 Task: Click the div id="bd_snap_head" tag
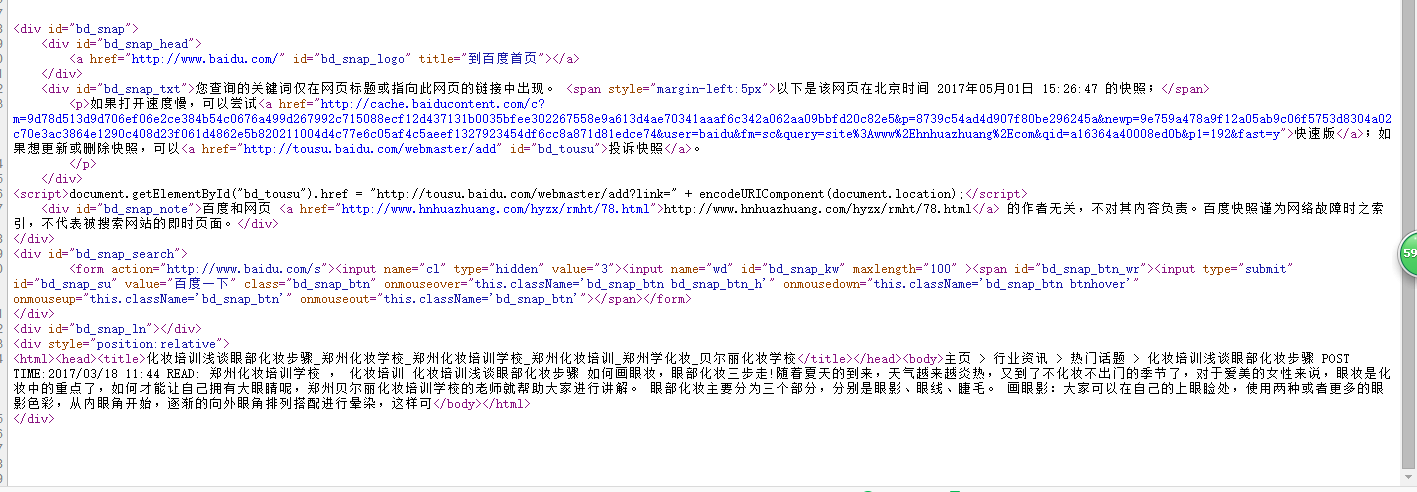(x=122, y=43)
